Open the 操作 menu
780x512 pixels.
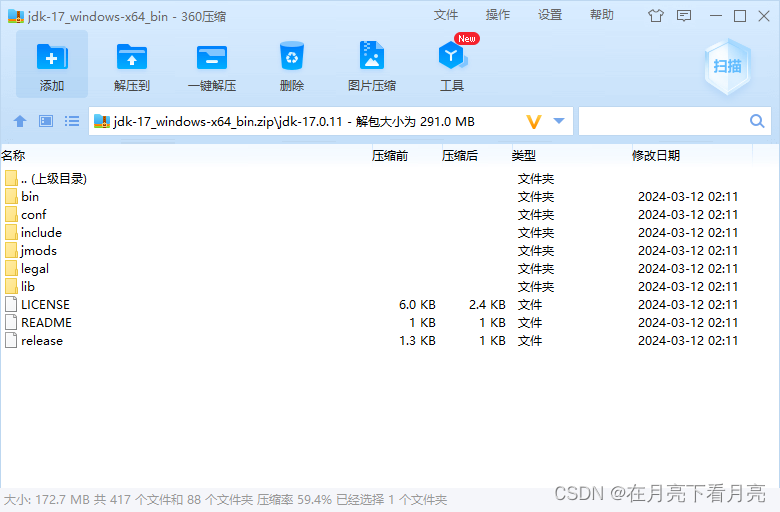pyautogui.click(x=498, y=15)
